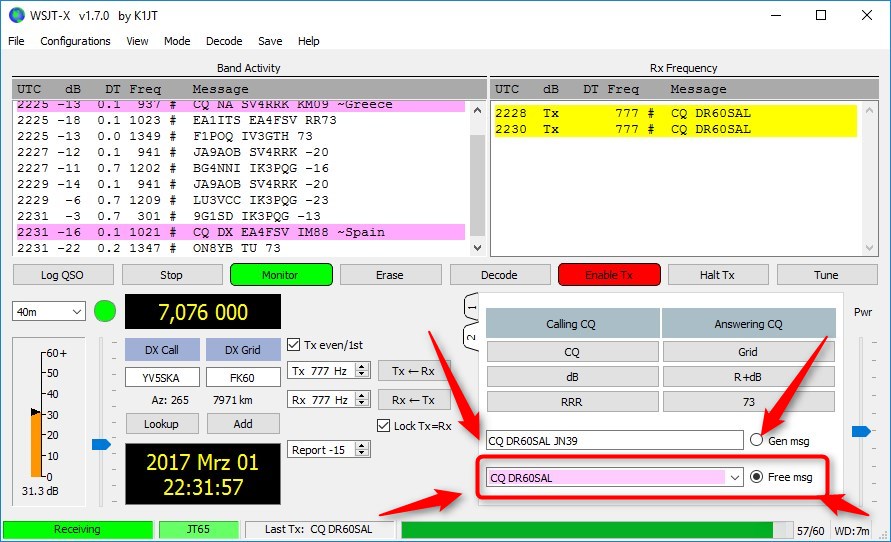This screenshot has width=891, height=542.
Task: Click the Lookup button
Action: coord(162,424)
